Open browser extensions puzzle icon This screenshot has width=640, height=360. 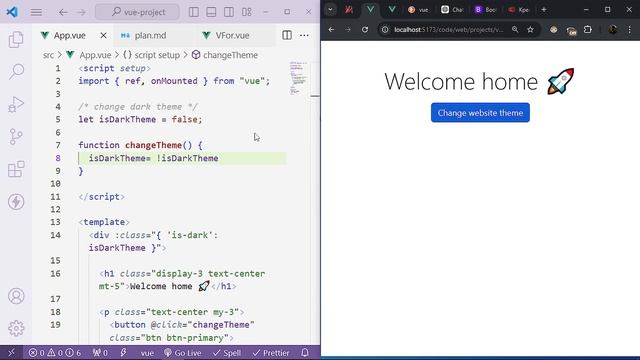point(588,29)
